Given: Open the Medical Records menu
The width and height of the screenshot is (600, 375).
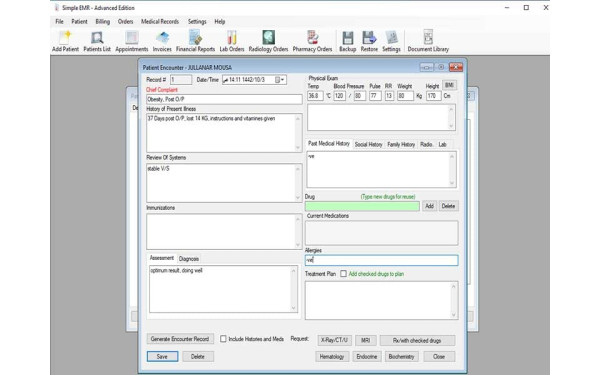Looking at the screenshot, I should tap(160, 21).
